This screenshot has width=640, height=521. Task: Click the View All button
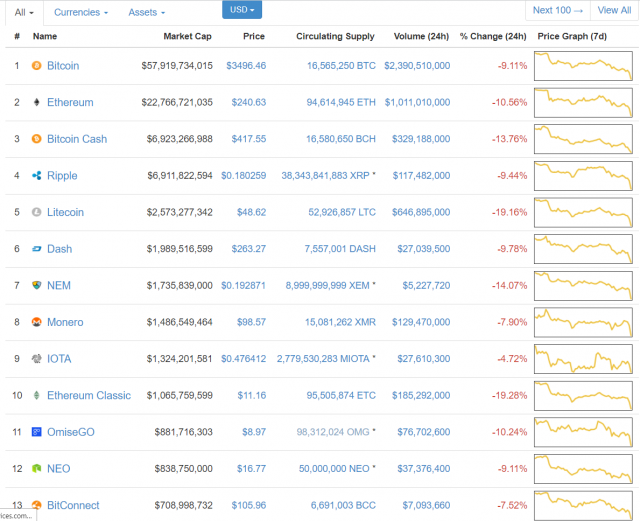tap(614, 10)
